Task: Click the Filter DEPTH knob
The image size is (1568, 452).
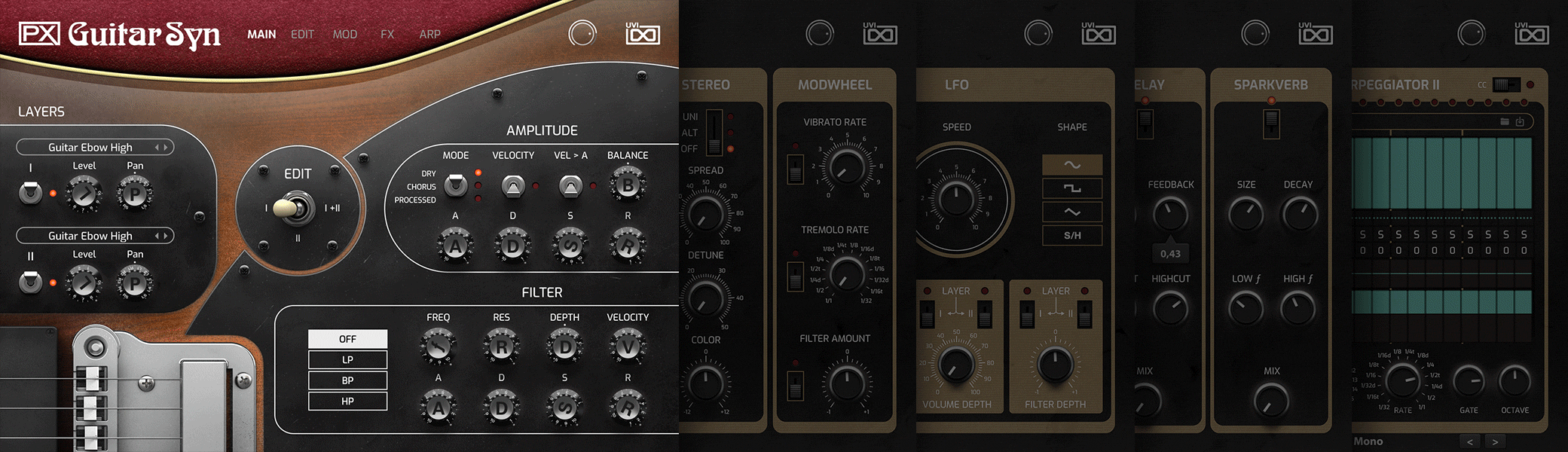Action: point(564,347)
